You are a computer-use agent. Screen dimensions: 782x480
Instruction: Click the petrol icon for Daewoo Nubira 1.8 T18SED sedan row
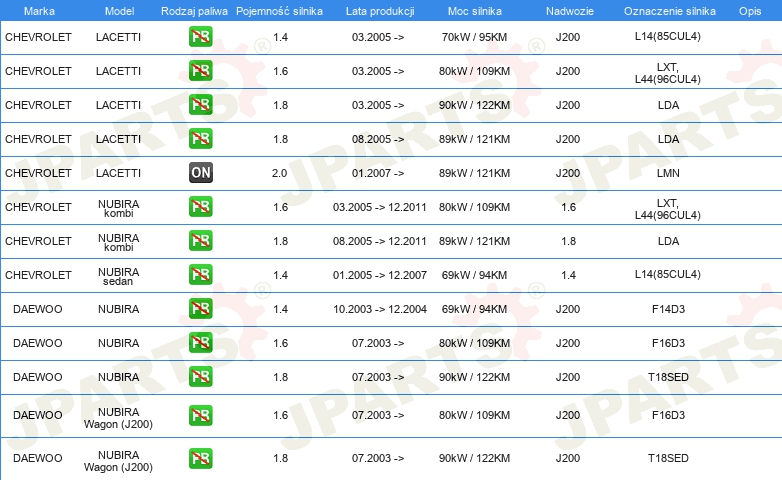(200, 376)
